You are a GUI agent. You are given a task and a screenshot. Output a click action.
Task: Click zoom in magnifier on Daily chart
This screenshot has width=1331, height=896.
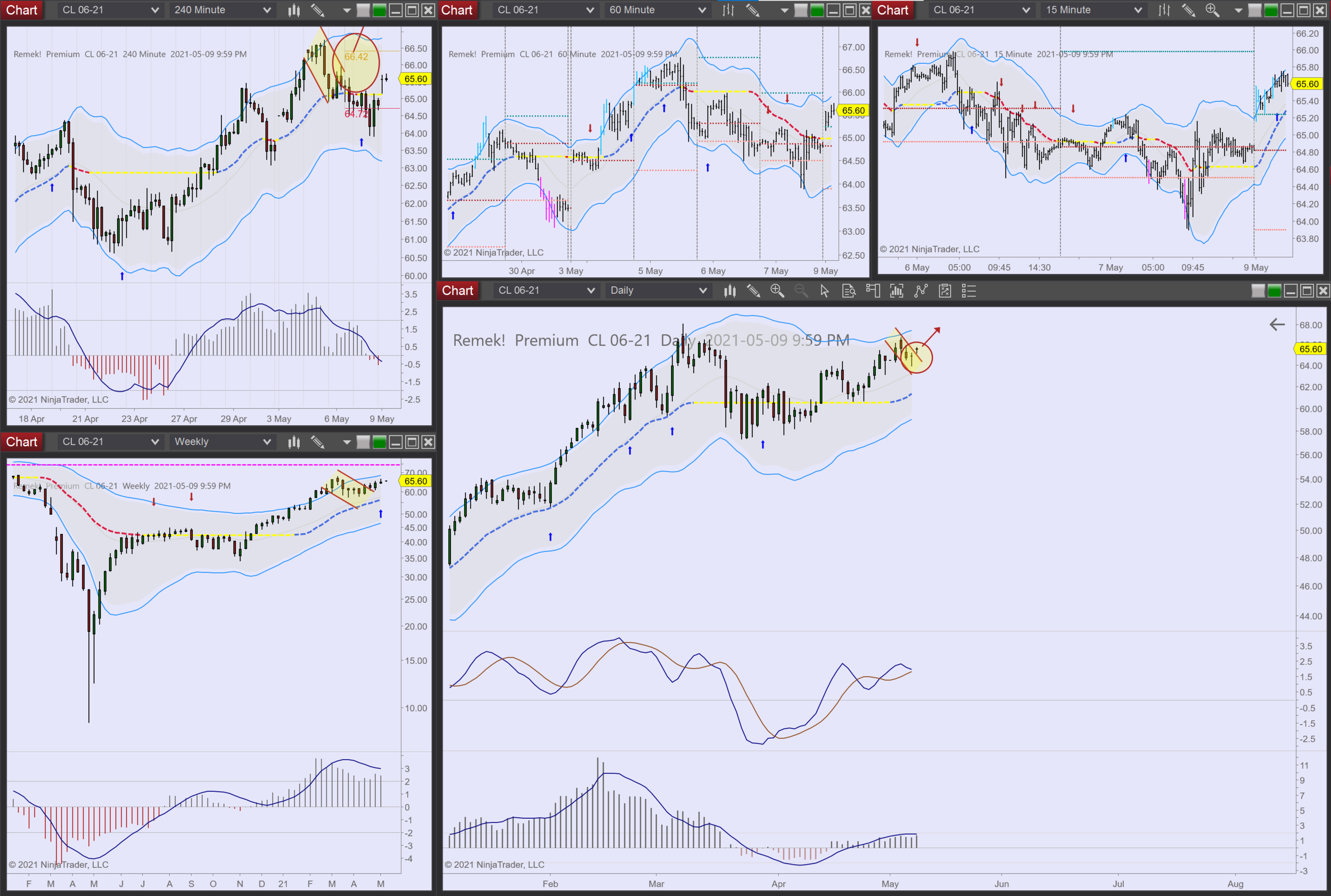(777, 291)
